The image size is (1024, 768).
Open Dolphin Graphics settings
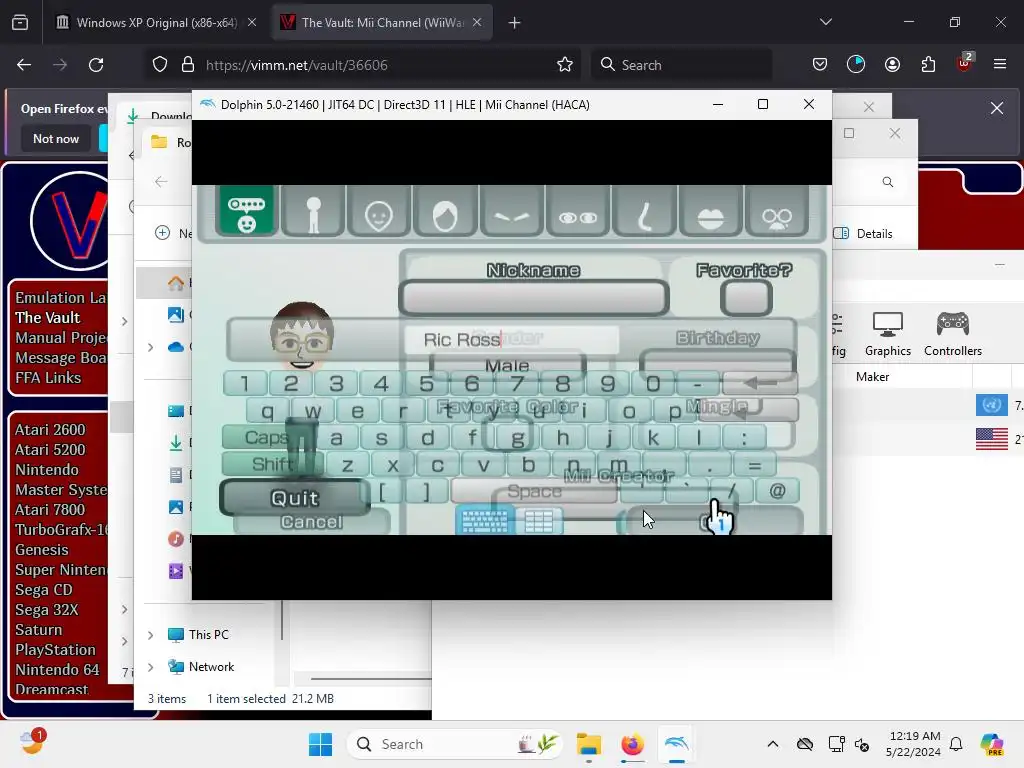click(888, 334)
